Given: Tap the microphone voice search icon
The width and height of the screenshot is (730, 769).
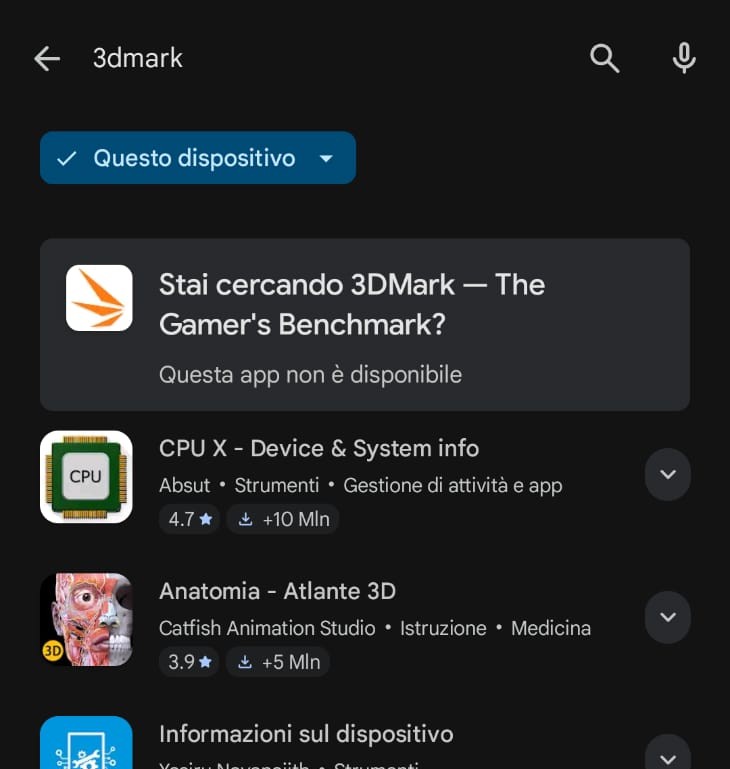Looking at the screenshot, I should (x=684, y=59).
